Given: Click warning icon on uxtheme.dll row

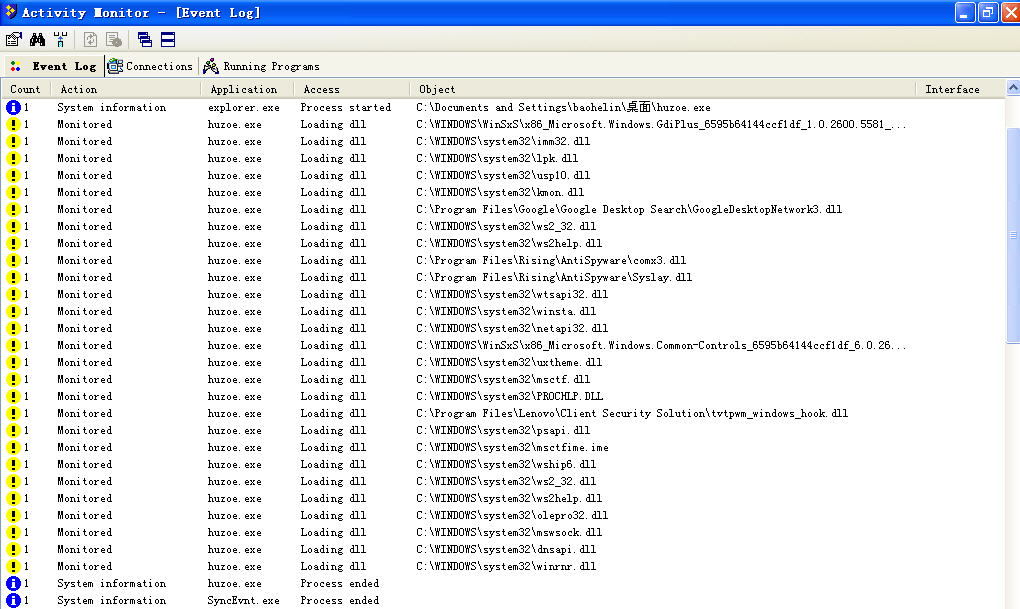Looking at the screenshot, I should pyautogui.click(x=13, y=362).
